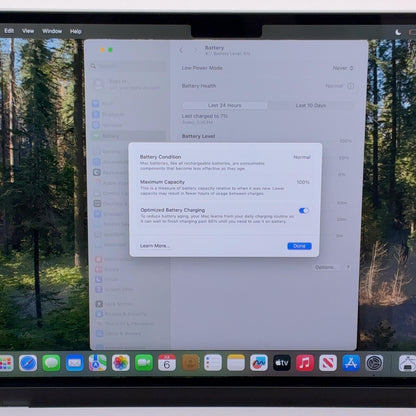Open the View menu
The width and height of the screenshot is (416, 416).
(28, 31)
